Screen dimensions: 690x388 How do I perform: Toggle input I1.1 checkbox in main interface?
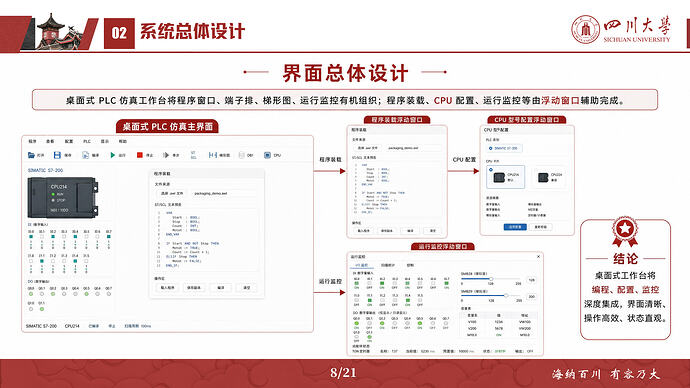coord(42,261)
